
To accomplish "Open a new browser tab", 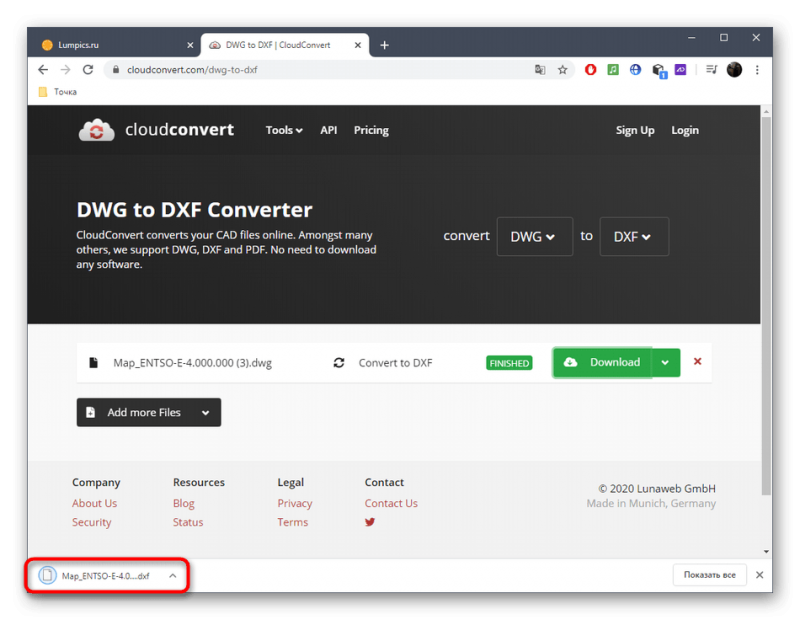I will pyautogui.click(x=384, y=45).
